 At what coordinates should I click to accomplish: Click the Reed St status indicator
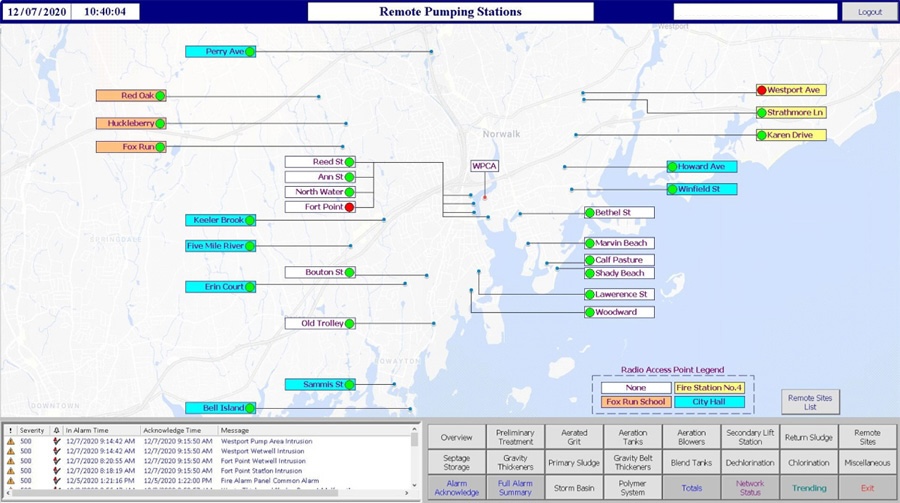pyautogui.click(x=349, y=162)
